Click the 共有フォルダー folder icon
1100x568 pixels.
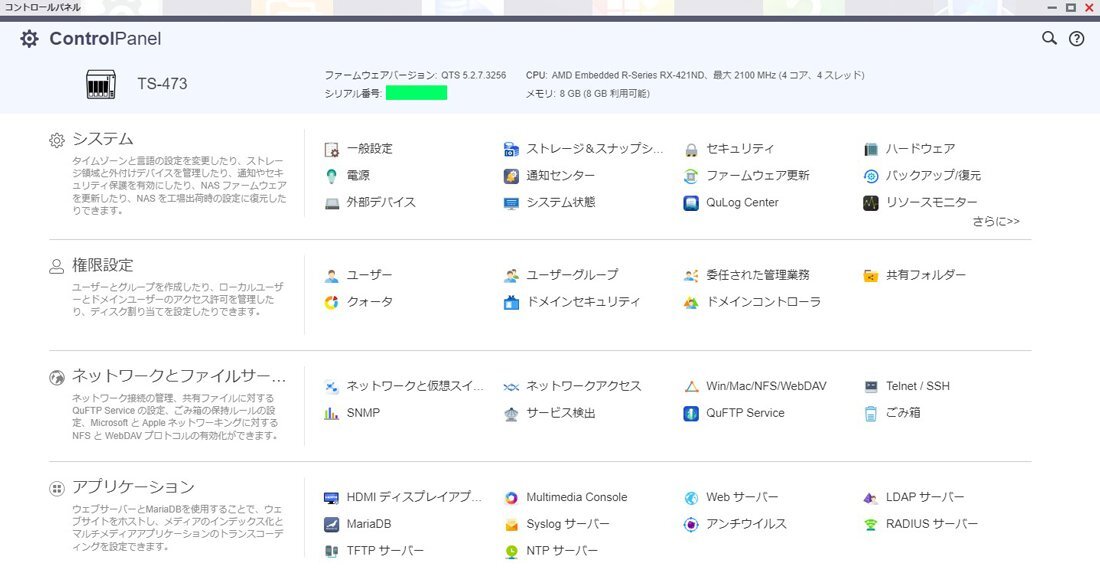pyautogui.click(x=871, y=276)
